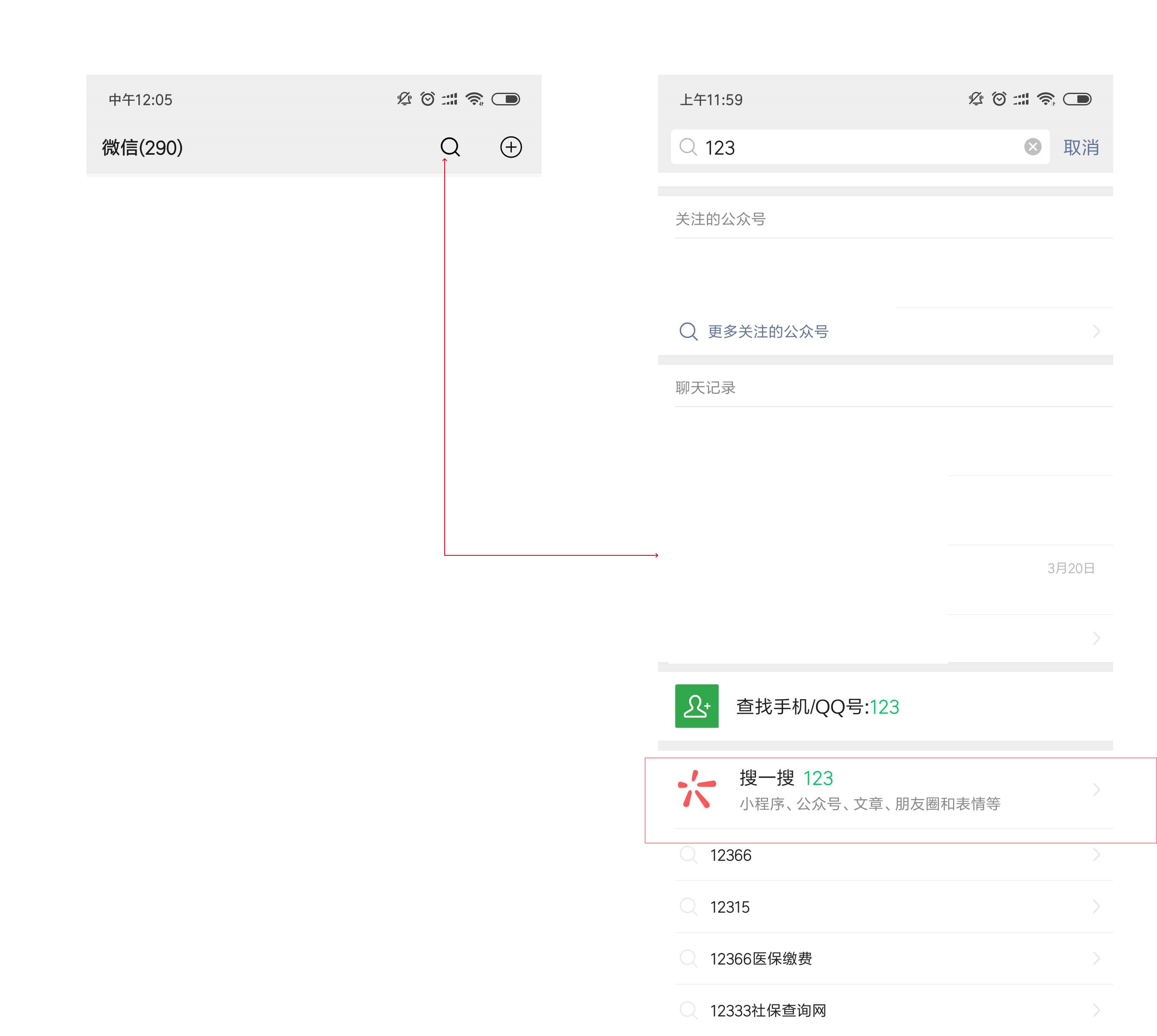1157x1036 pixels.
Task: Tap the muted bell status icon on the left phone
Action: (x=404, y=99)
